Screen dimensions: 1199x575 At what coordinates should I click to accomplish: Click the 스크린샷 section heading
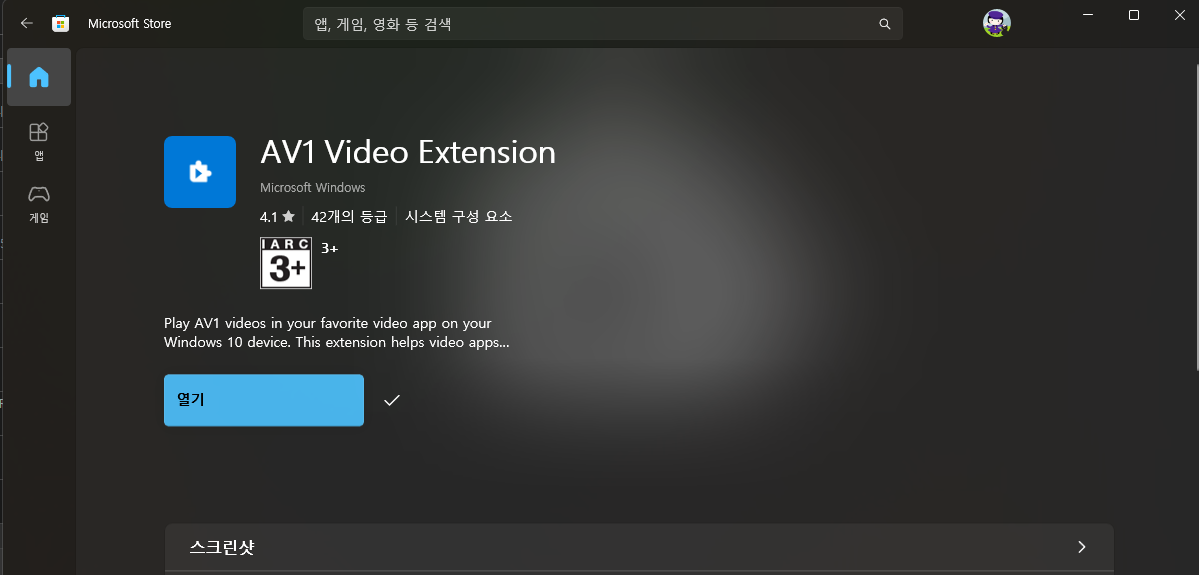[x=222, y=547]
